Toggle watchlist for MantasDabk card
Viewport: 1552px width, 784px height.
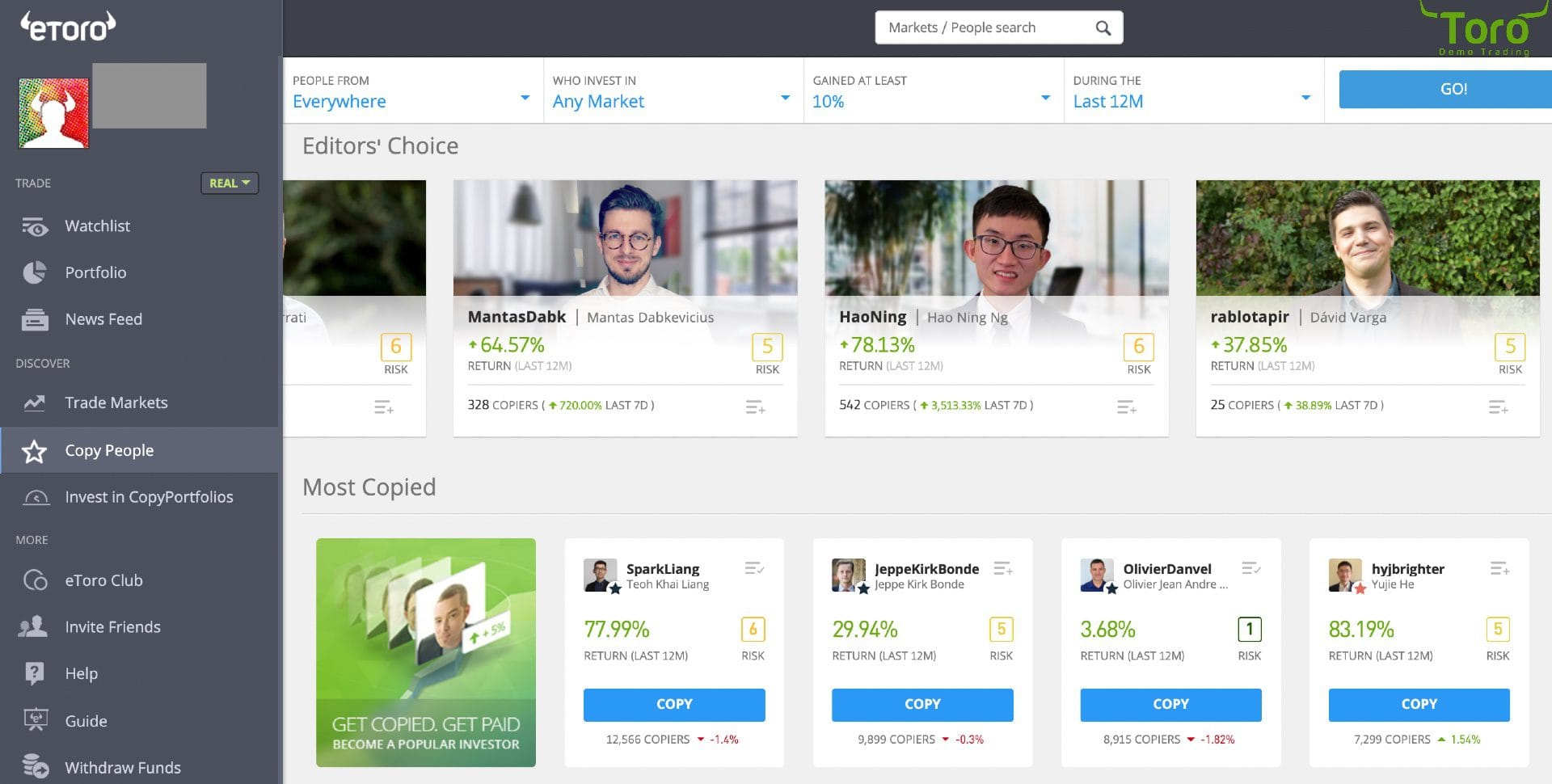click(x=755, y=407)
